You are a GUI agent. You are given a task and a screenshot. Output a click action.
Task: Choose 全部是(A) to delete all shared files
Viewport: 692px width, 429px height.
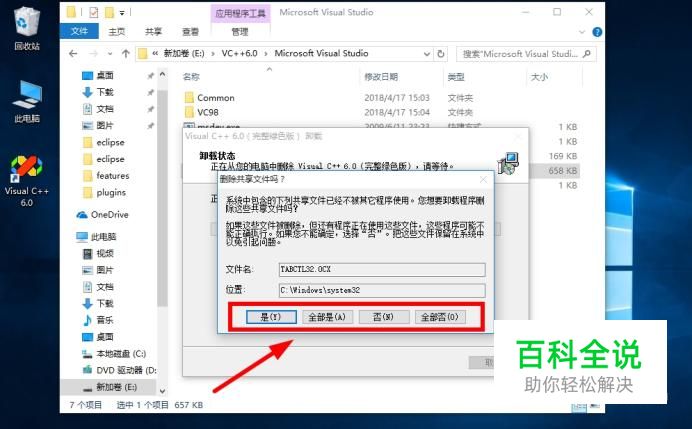[327, 317]
